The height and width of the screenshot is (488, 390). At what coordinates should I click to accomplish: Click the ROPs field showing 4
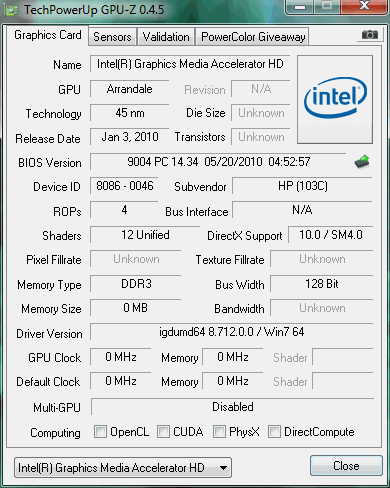124,210
